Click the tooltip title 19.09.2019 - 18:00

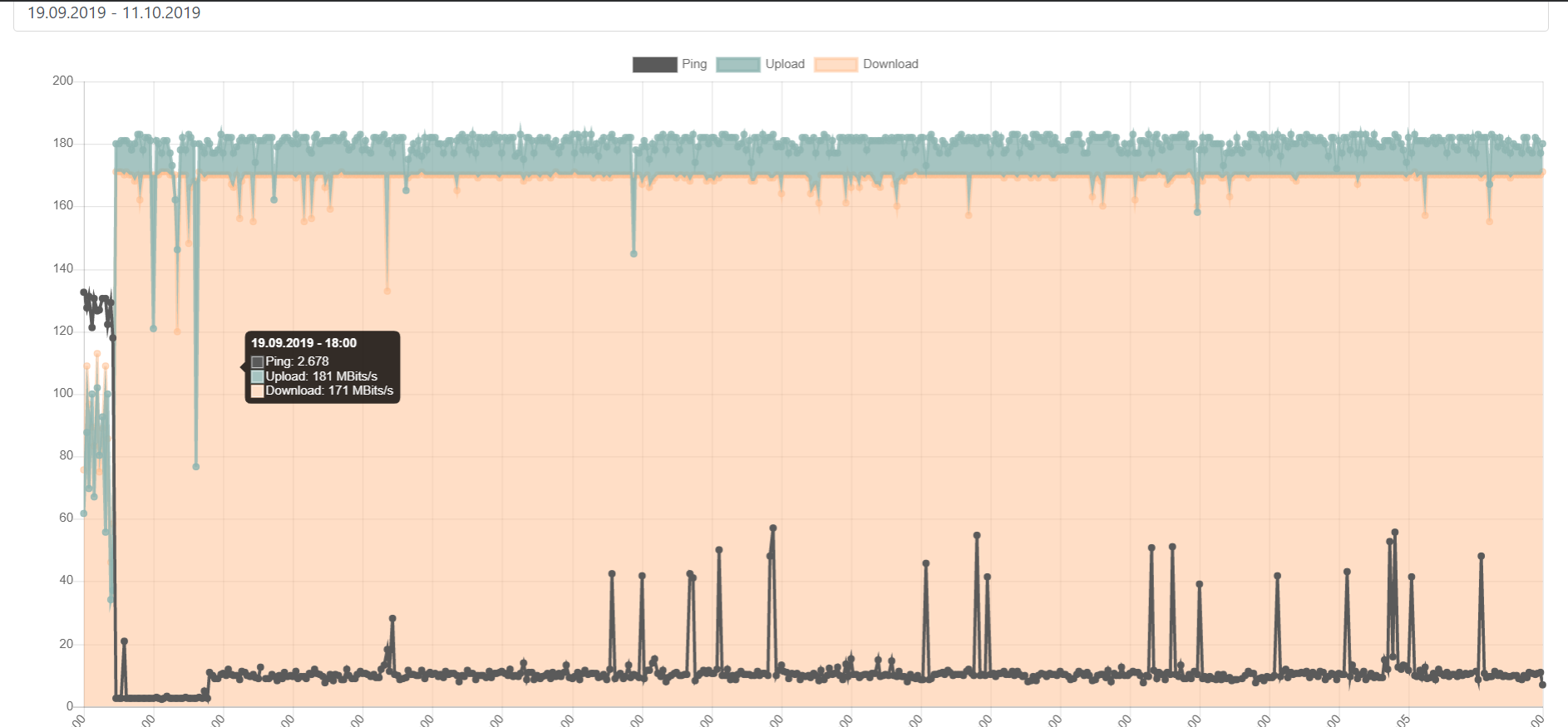coord(303,343)
